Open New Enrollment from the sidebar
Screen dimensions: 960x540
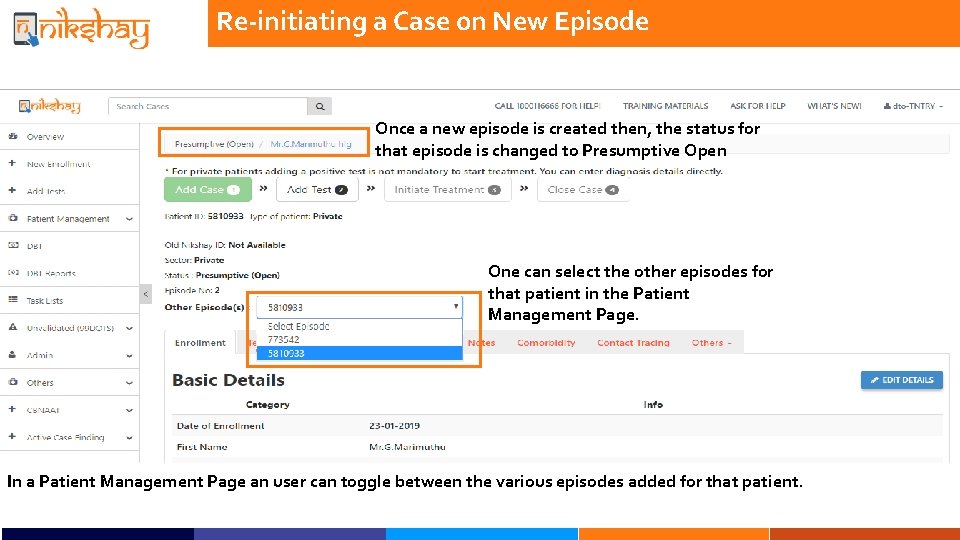coord(58,164)
